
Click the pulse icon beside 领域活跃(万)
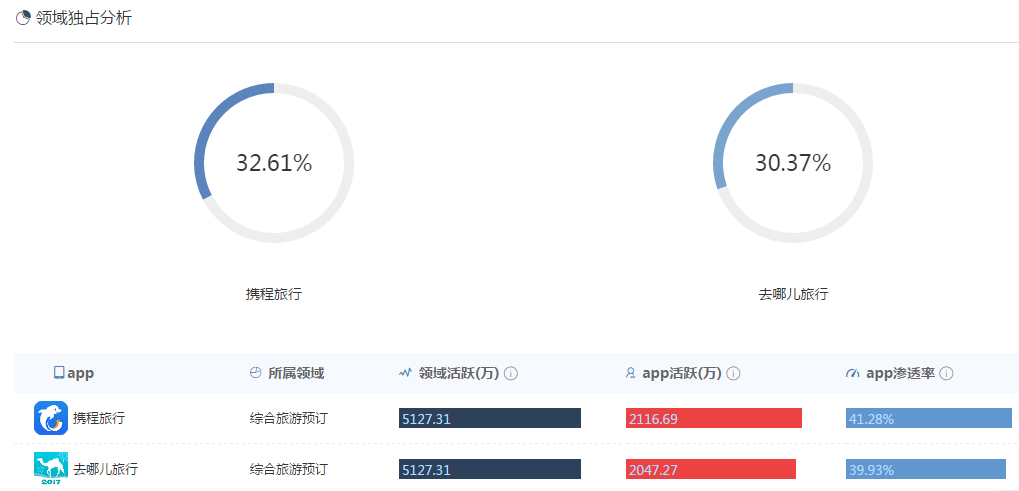[406, 373]
